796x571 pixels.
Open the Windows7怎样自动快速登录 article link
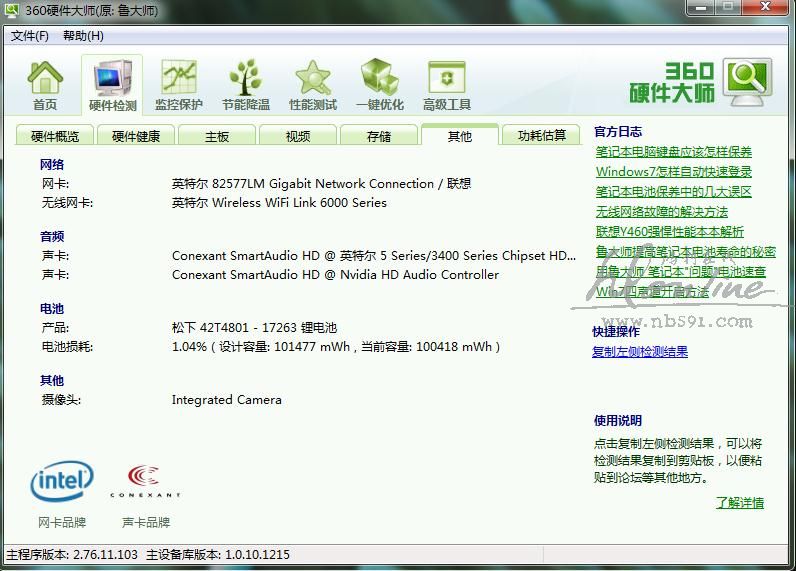tap(673, 171)
